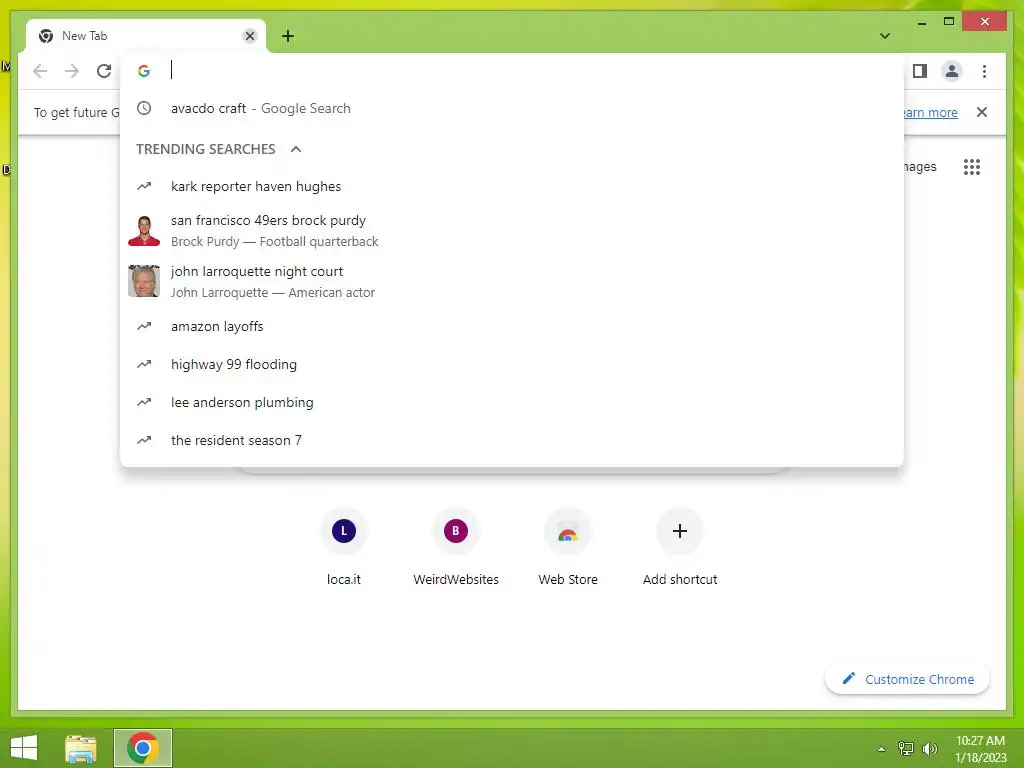The image size is (1024, 768).
Task: Click the Chrome taskbar icon
Action: [x=143, y=748]
